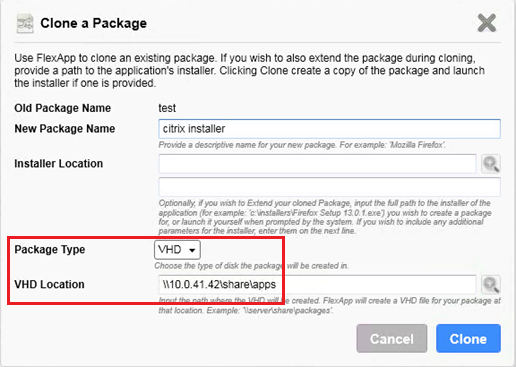
Task: Click the Installer Location label
Action: (58, 164)
